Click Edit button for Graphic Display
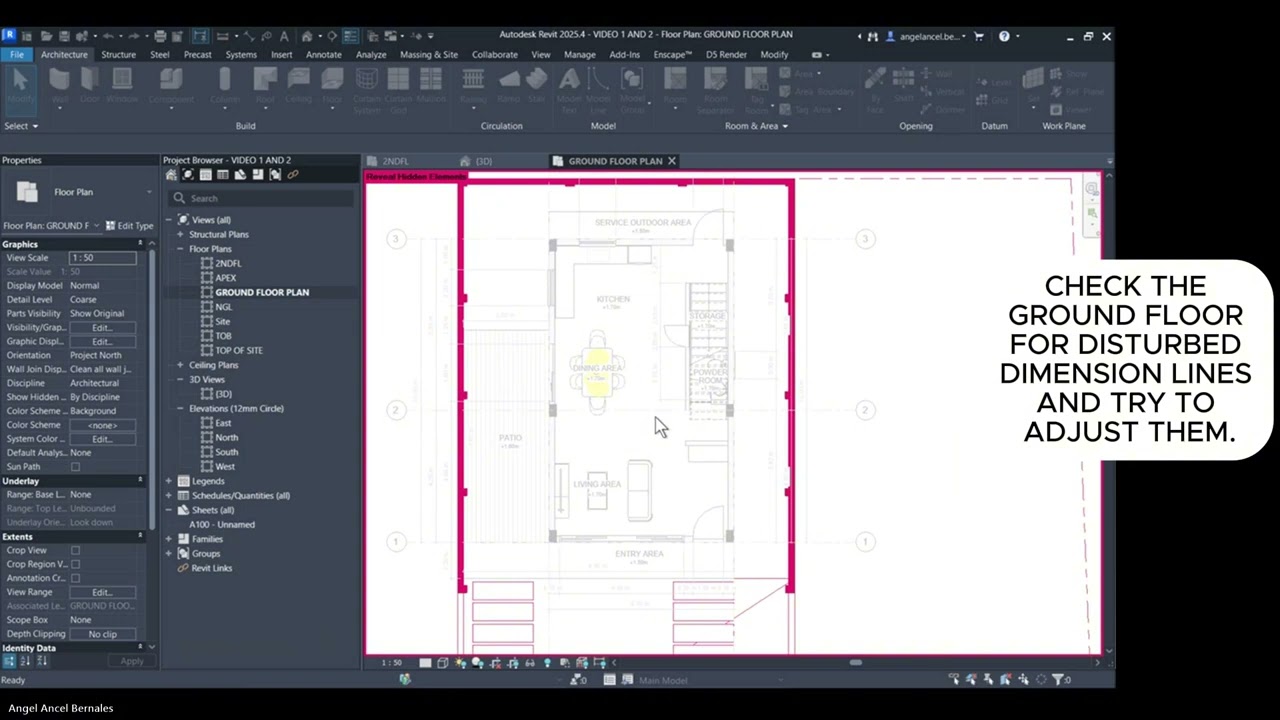1280x720 pixels. 102,341
